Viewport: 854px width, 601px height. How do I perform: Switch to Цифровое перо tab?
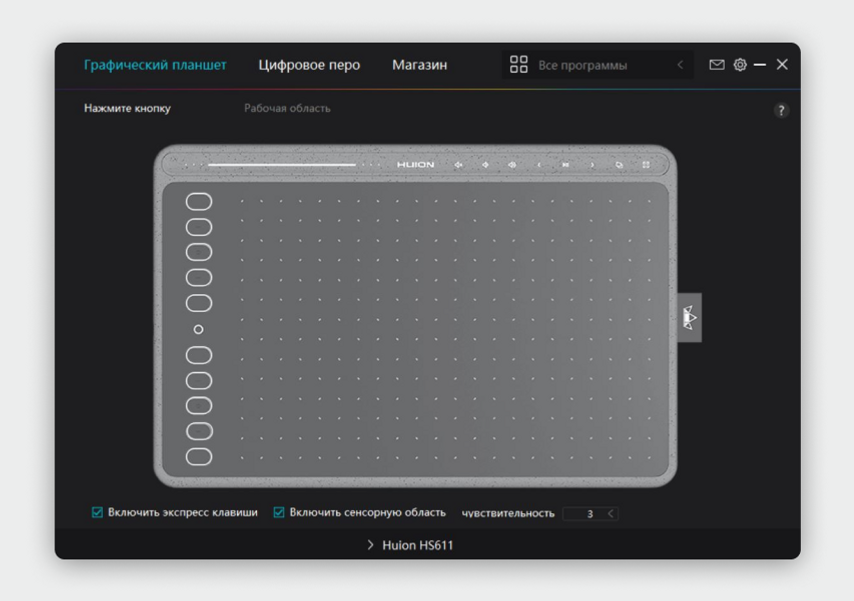pyautogui.click(x=309, y=65)
